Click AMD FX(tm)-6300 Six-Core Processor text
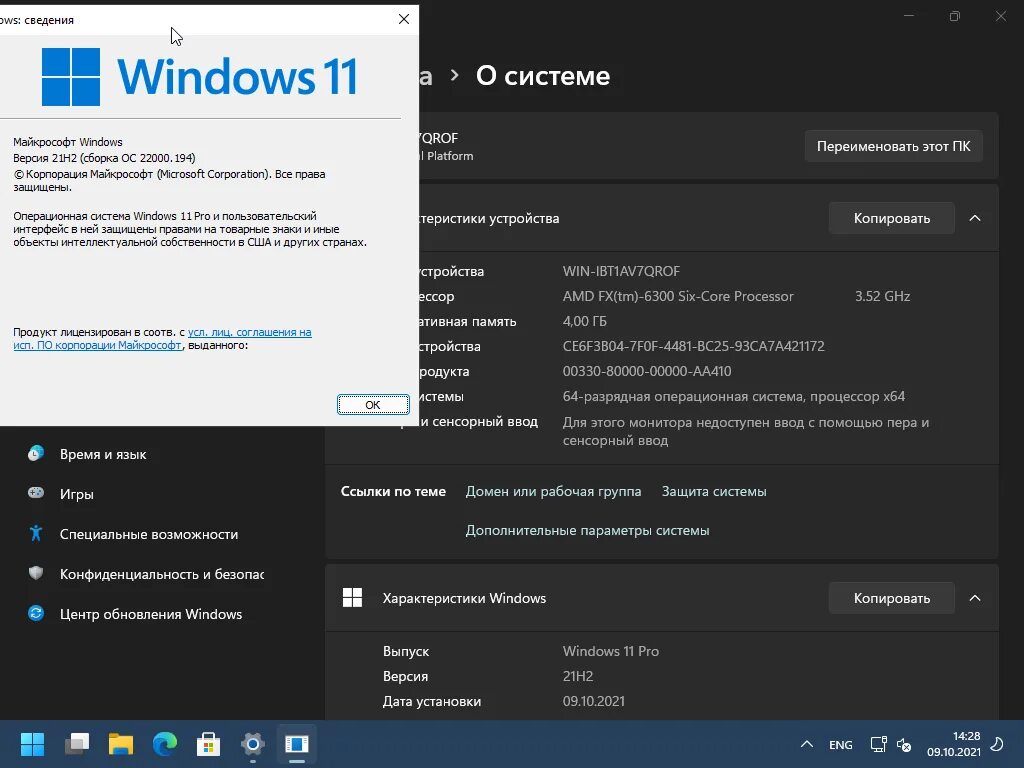The width and height of the screenshot is (1024, 768). 678,296
